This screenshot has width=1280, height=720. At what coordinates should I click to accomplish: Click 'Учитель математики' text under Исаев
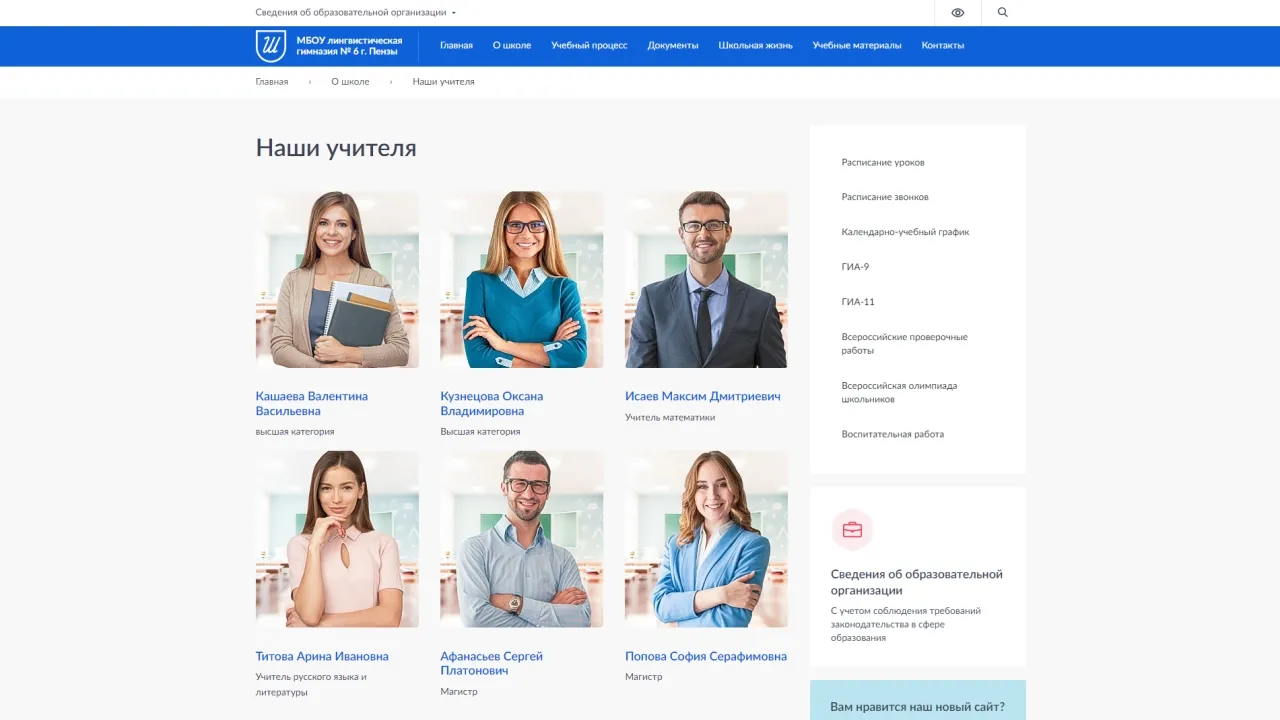click(x=670, y=418)
